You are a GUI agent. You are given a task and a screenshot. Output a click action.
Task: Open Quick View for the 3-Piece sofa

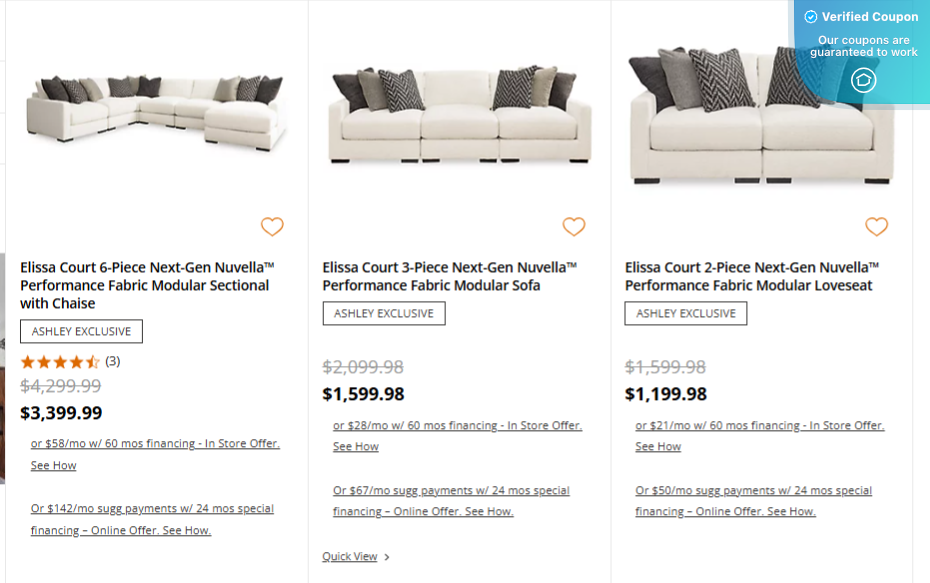click(352, 557)
